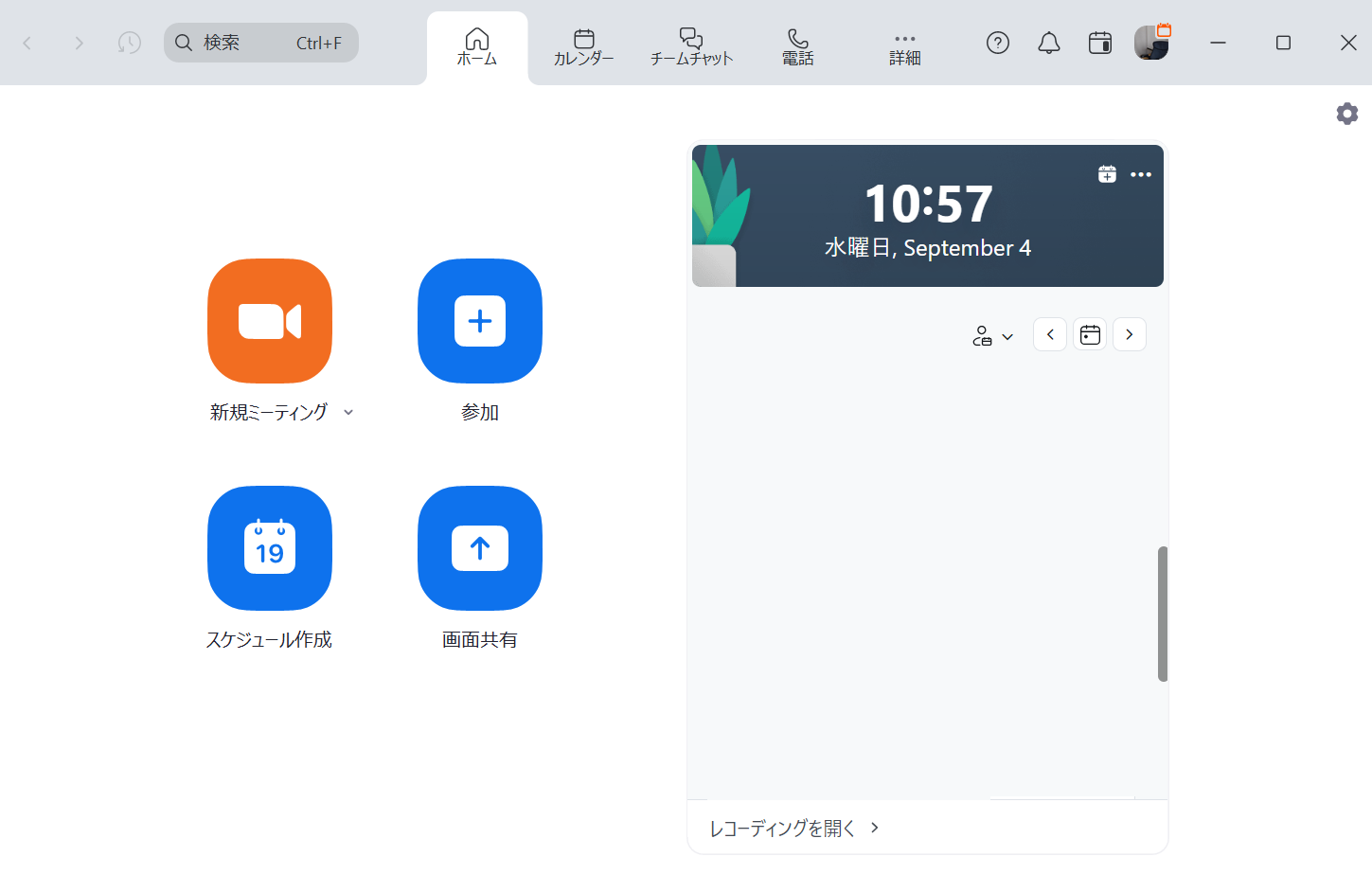Expand the 新規ミーティング dropdown arrow
Viewport: 1372px width, 892px height.
coord(348,412)
